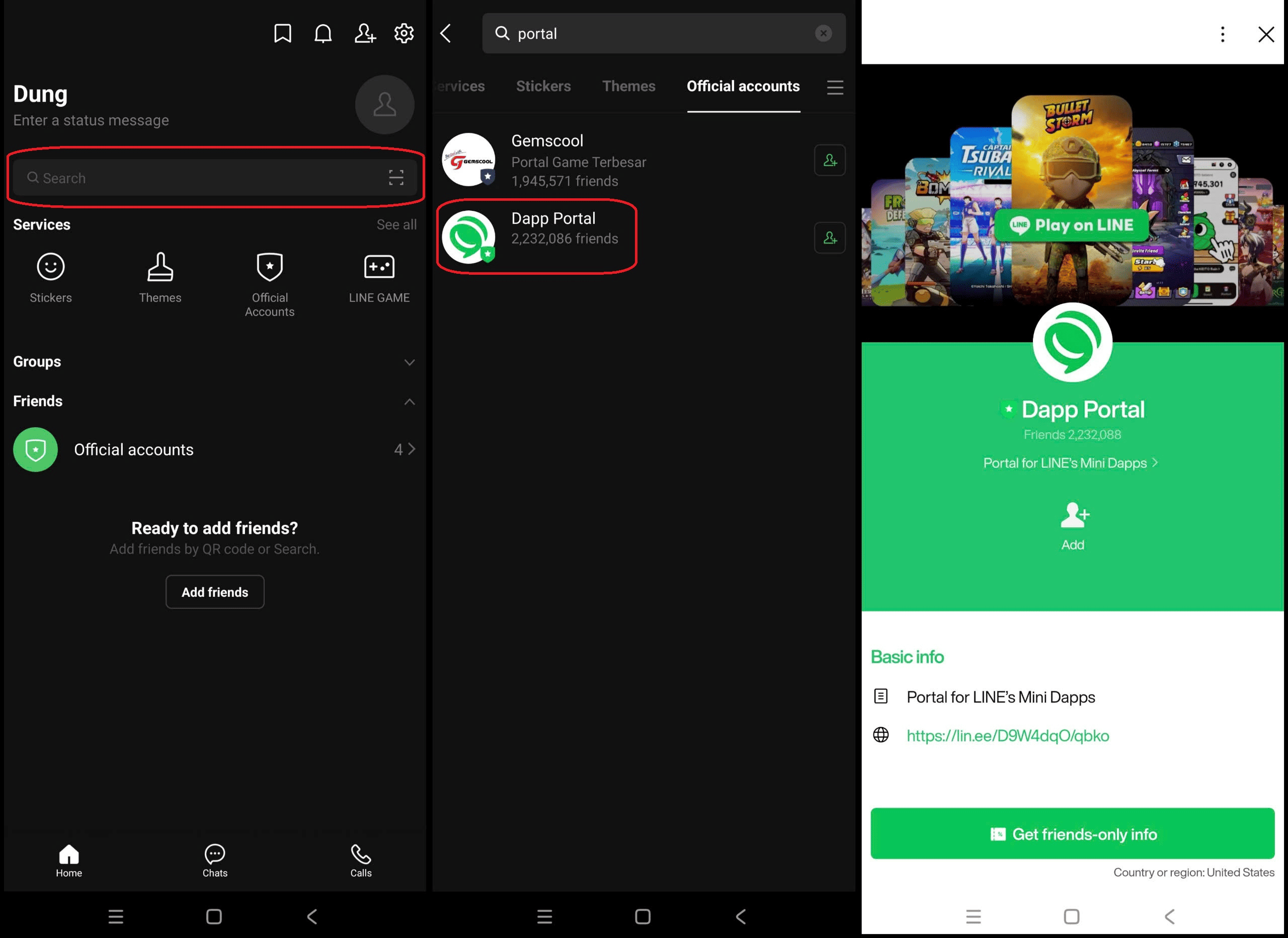
Task: Open the QR code scanner in search bar
Action: click(396, 177)
